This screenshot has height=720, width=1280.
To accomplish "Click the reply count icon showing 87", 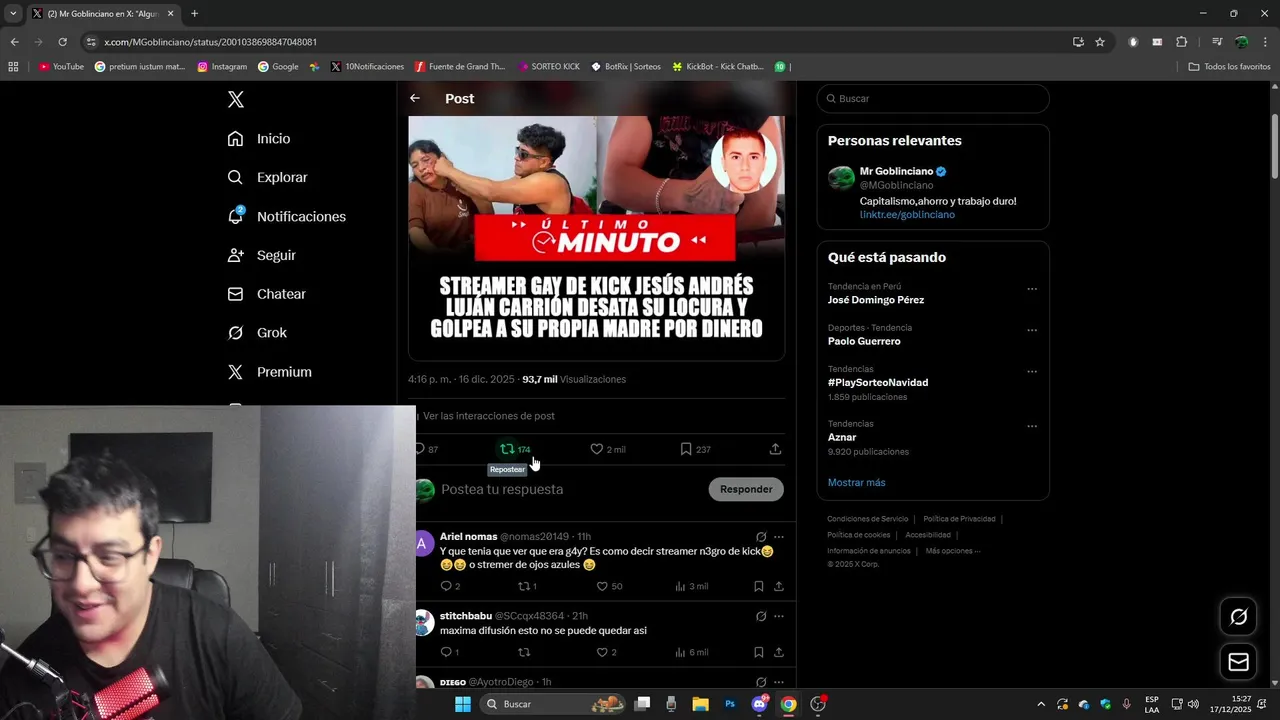I will [x=427, y=449].
